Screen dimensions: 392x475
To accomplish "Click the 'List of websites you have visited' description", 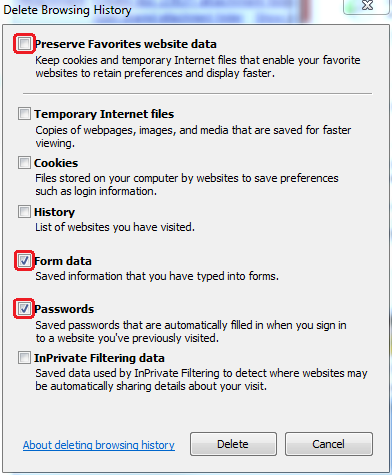I will click(x=115, y=227).
